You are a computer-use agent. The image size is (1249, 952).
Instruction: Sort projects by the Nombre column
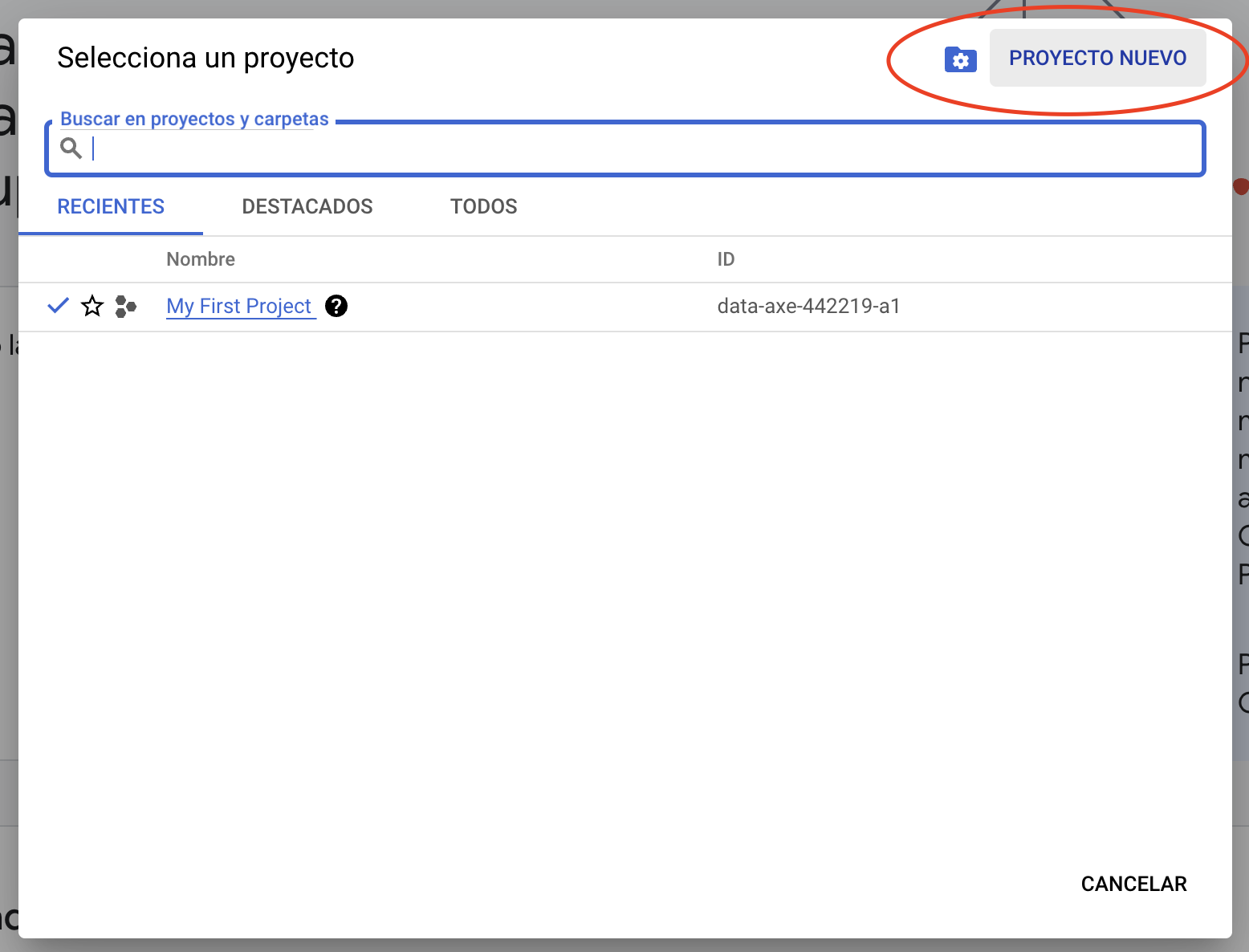point(200,258)
